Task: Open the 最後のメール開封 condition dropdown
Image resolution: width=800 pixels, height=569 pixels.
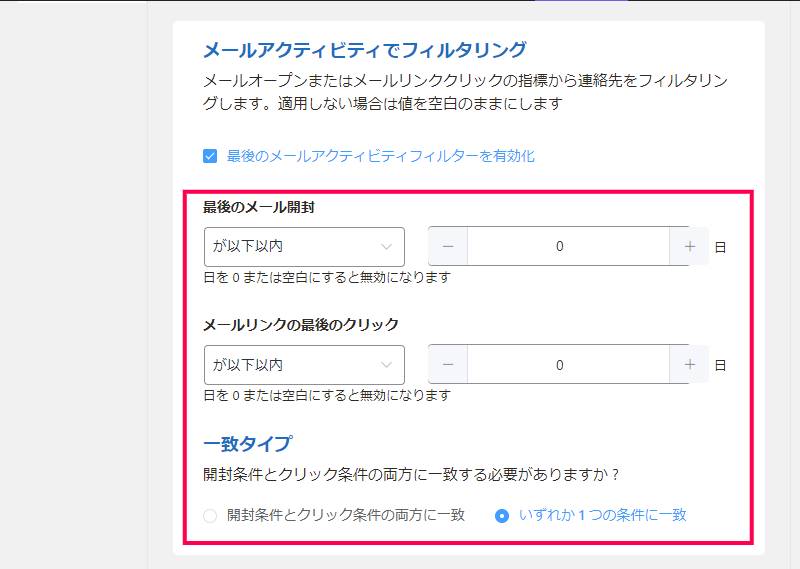Action: coord(304,246)
